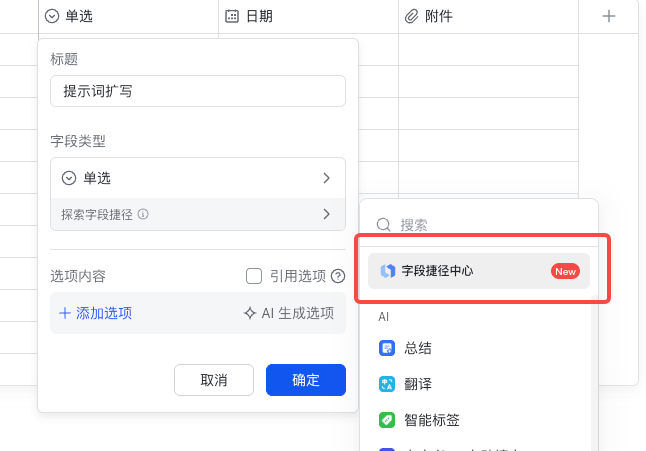Click the info icon next to 探索字段捷径
646x451 pixels.
coord(143,214)
